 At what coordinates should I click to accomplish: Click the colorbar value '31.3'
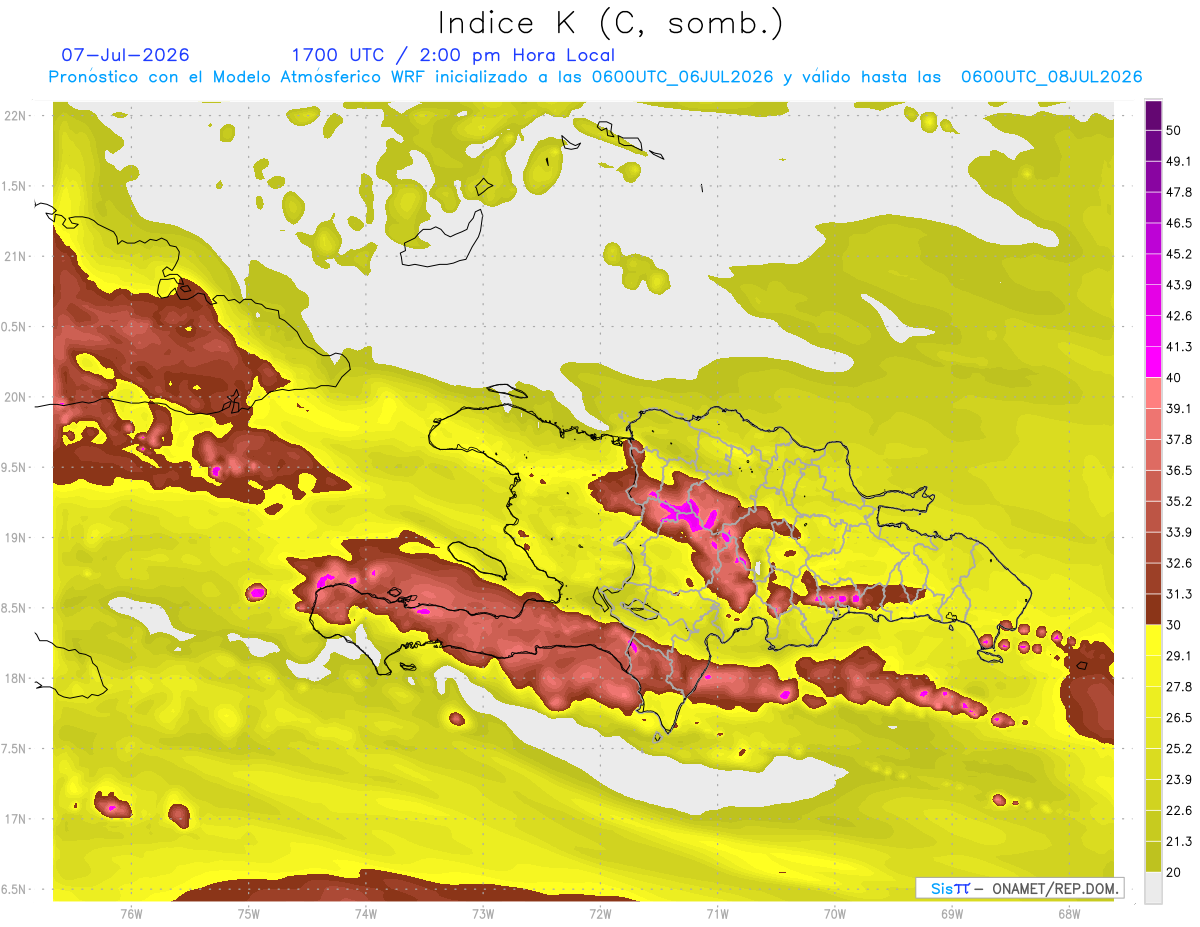tap(1178, 594)
